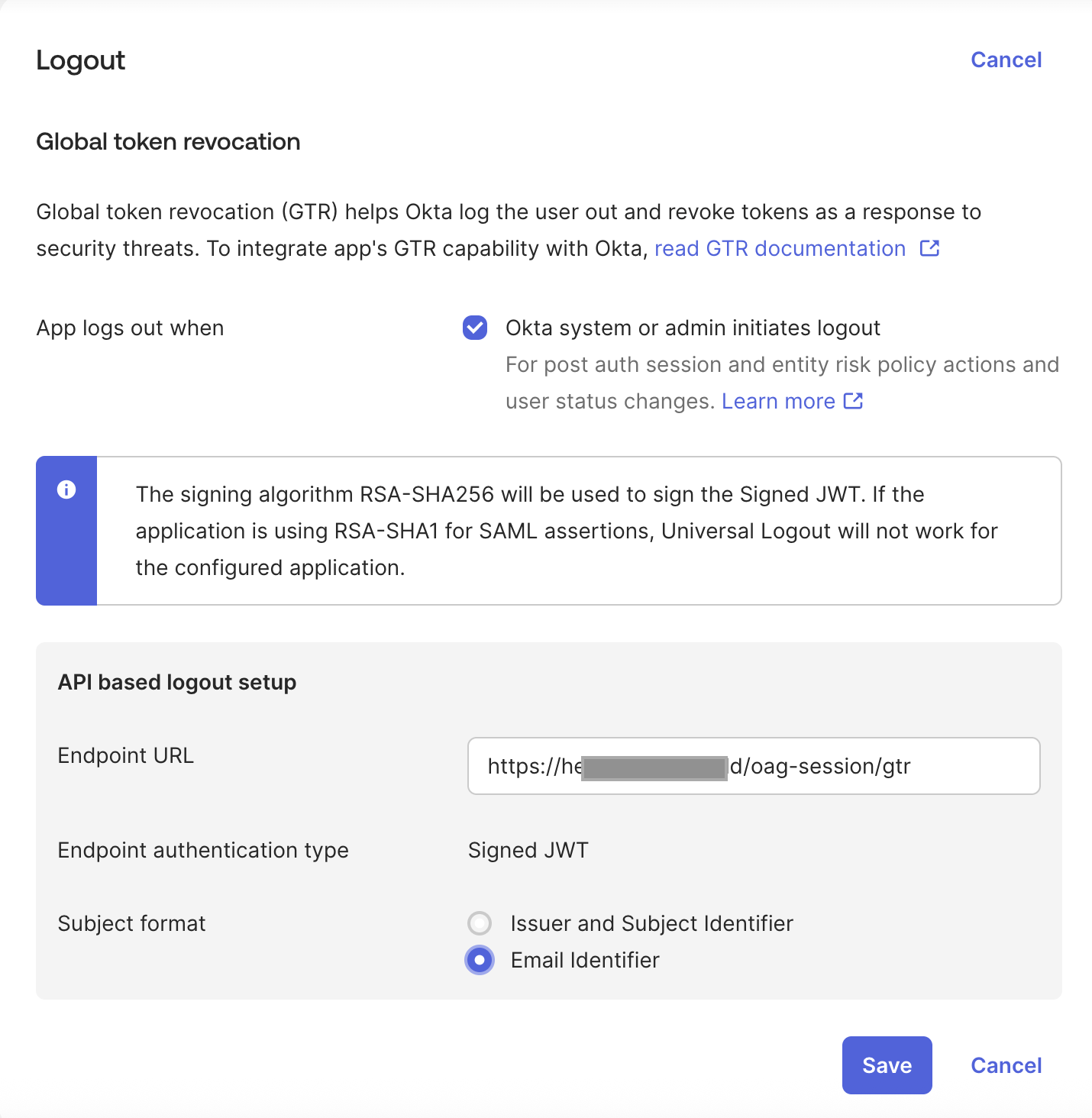
Task: Click the external link icon beside read GTR documentation
Action: point(929,248)
